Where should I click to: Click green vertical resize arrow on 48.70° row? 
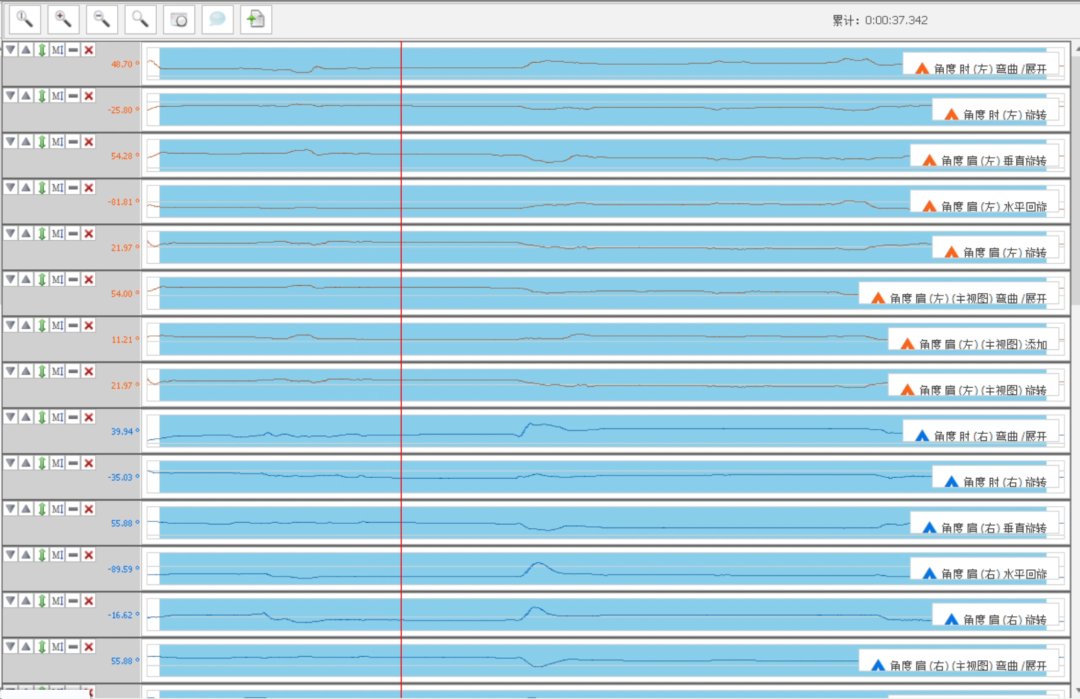point(42,50)
